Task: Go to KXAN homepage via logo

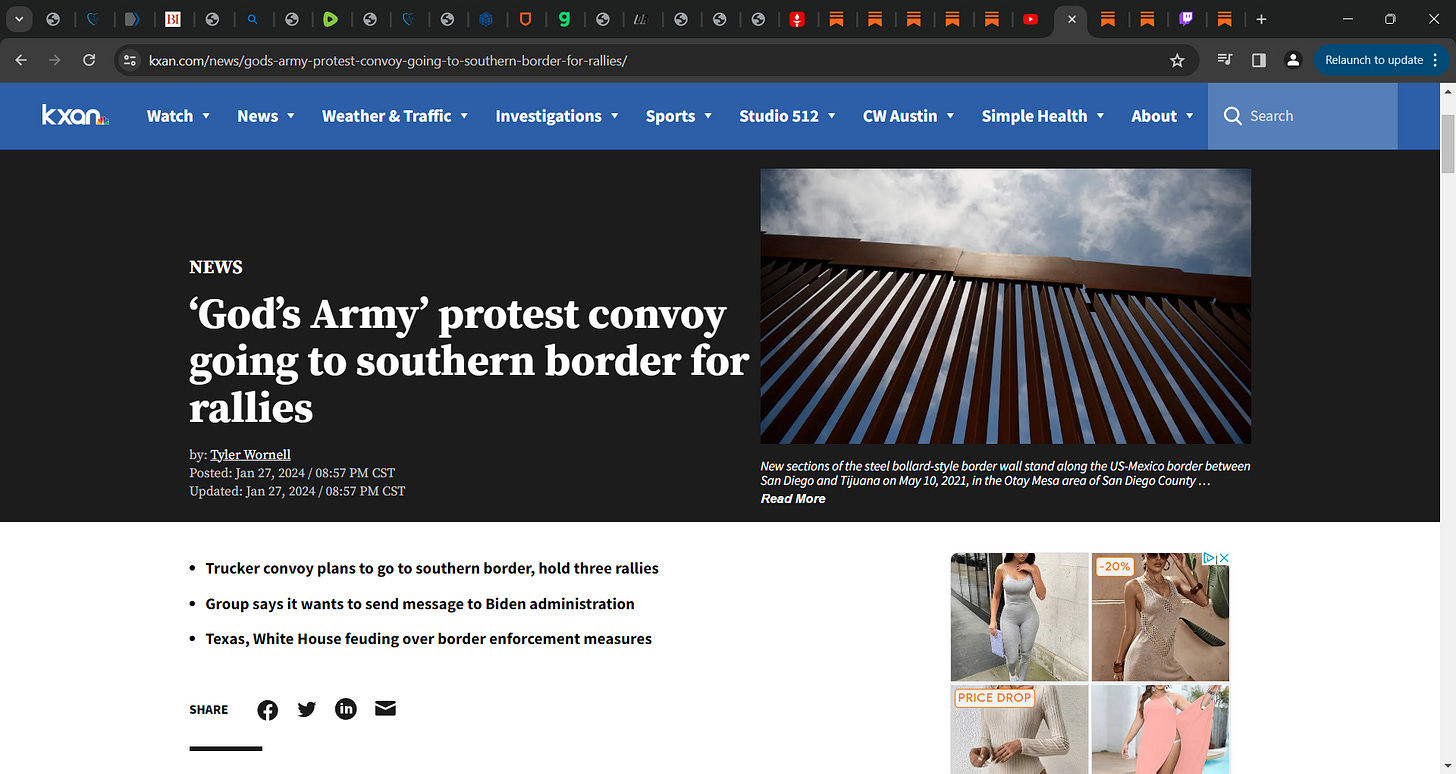Action: pyautogui.click(x=75, y=116)
